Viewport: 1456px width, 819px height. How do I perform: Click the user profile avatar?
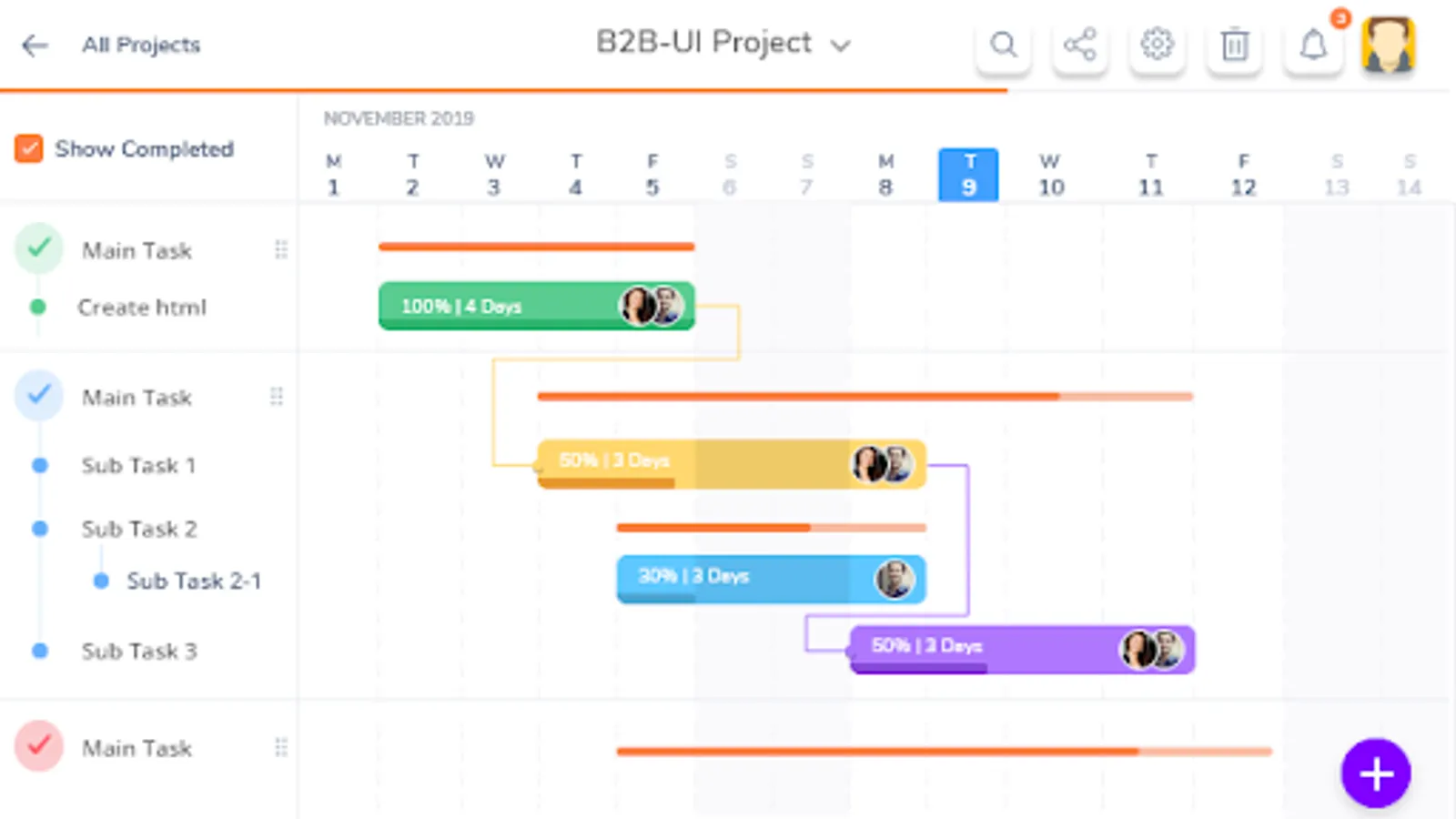click(x=1388, y=45)
